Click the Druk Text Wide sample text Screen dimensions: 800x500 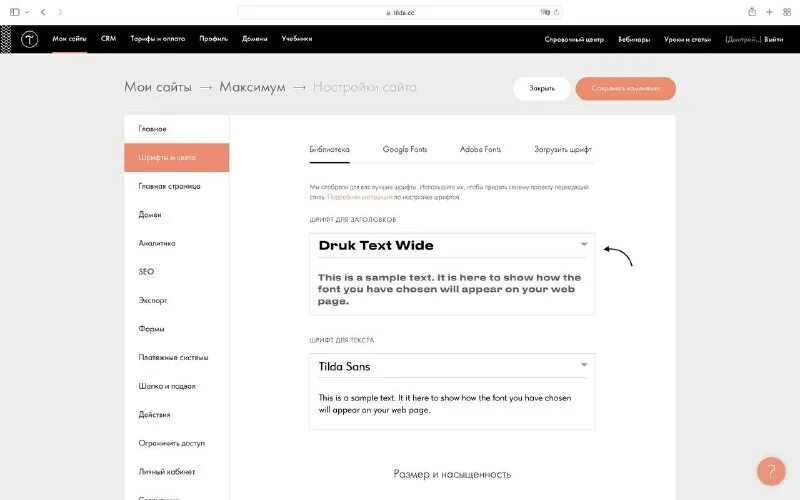pyautogui.click(x=449, y=289)
